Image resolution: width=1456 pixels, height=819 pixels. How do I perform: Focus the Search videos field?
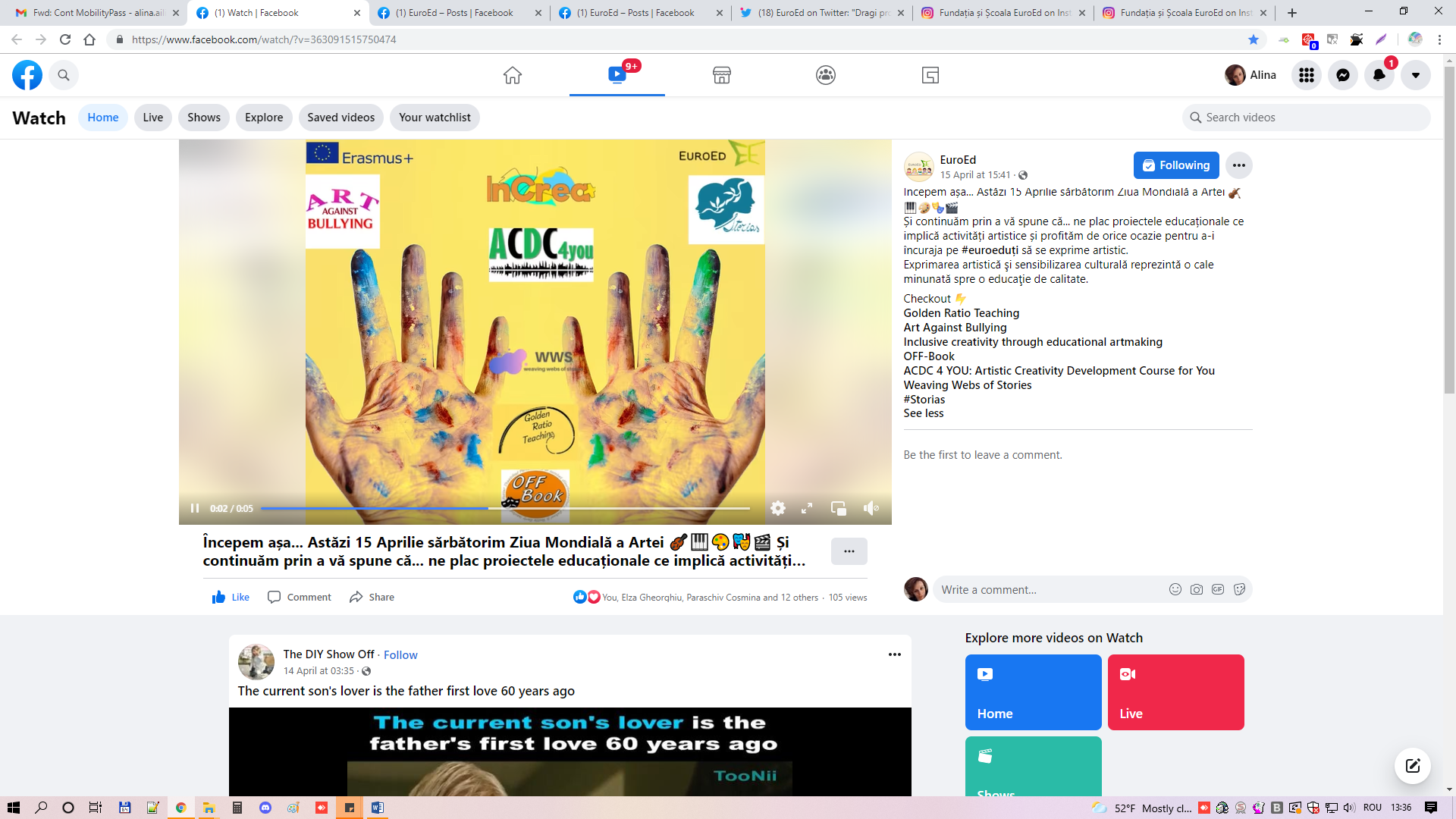point(1306,118)
